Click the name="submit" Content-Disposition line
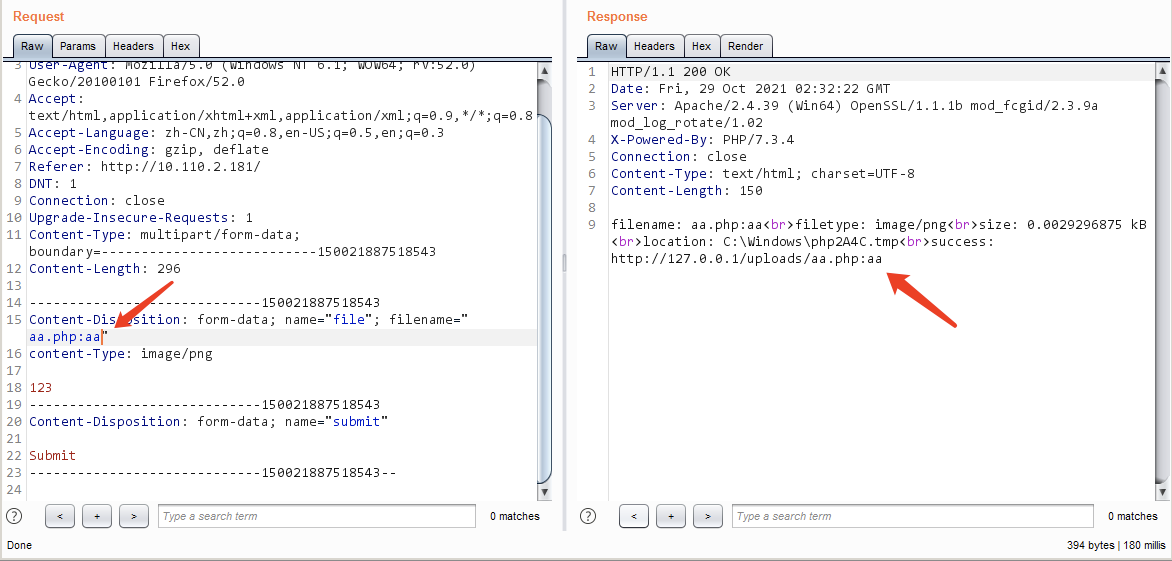 [x=209, y=422]
